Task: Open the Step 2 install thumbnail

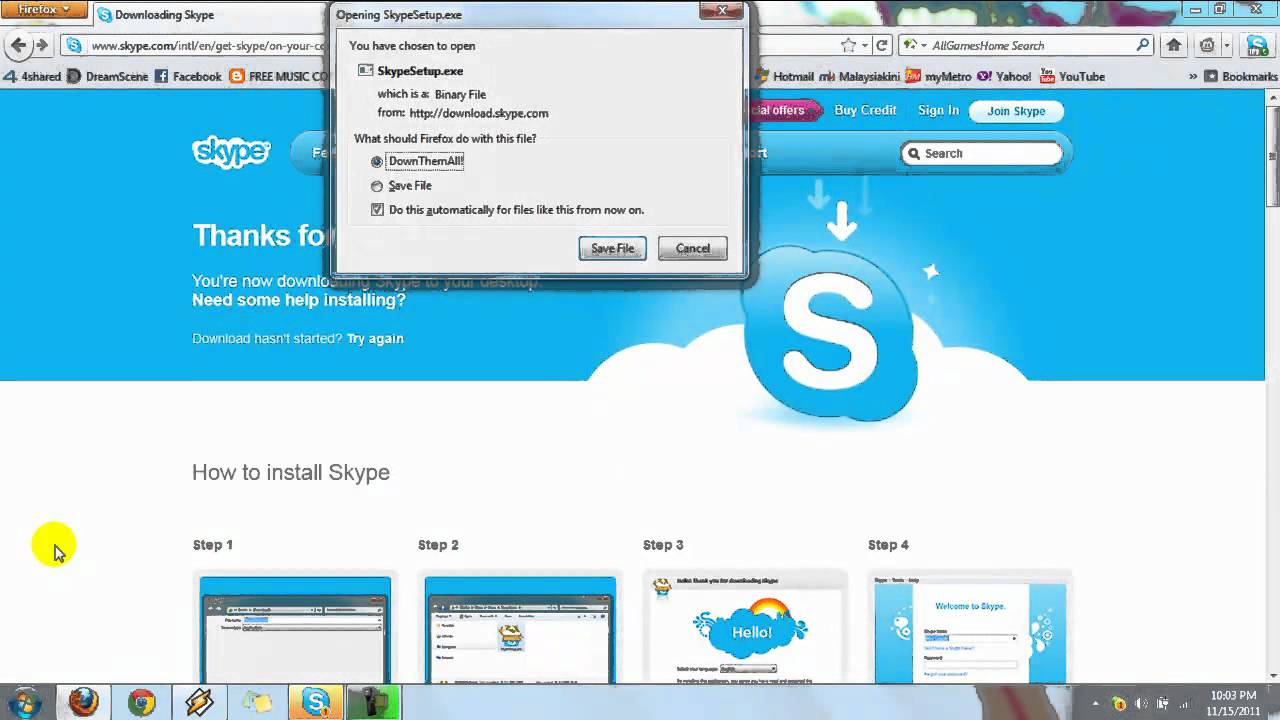Action: click(520, 627)
